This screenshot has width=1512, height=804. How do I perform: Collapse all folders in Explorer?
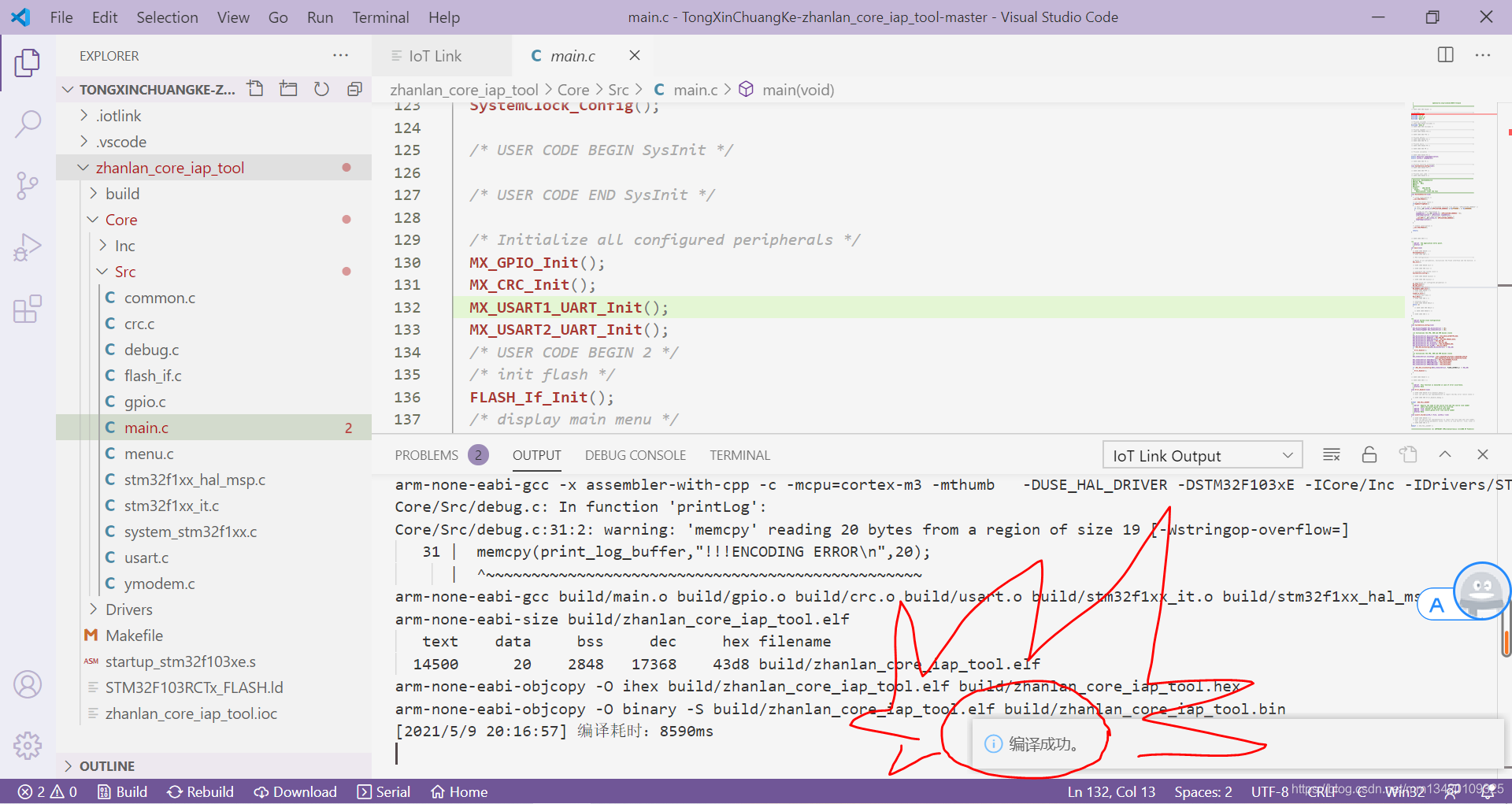coord(354,89)
